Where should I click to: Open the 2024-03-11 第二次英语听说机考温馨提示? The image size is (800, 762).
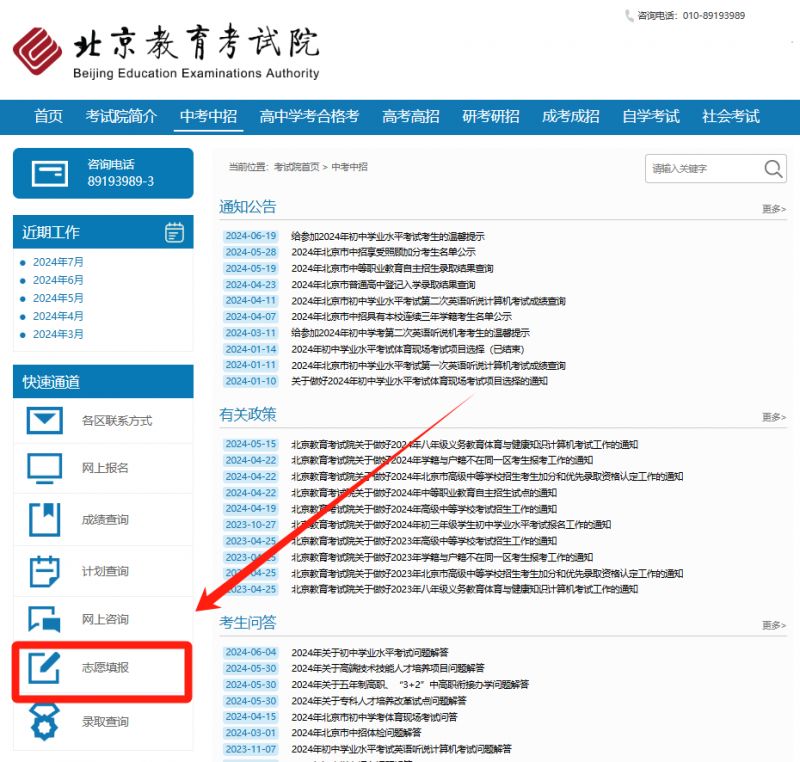coord(410,333)
